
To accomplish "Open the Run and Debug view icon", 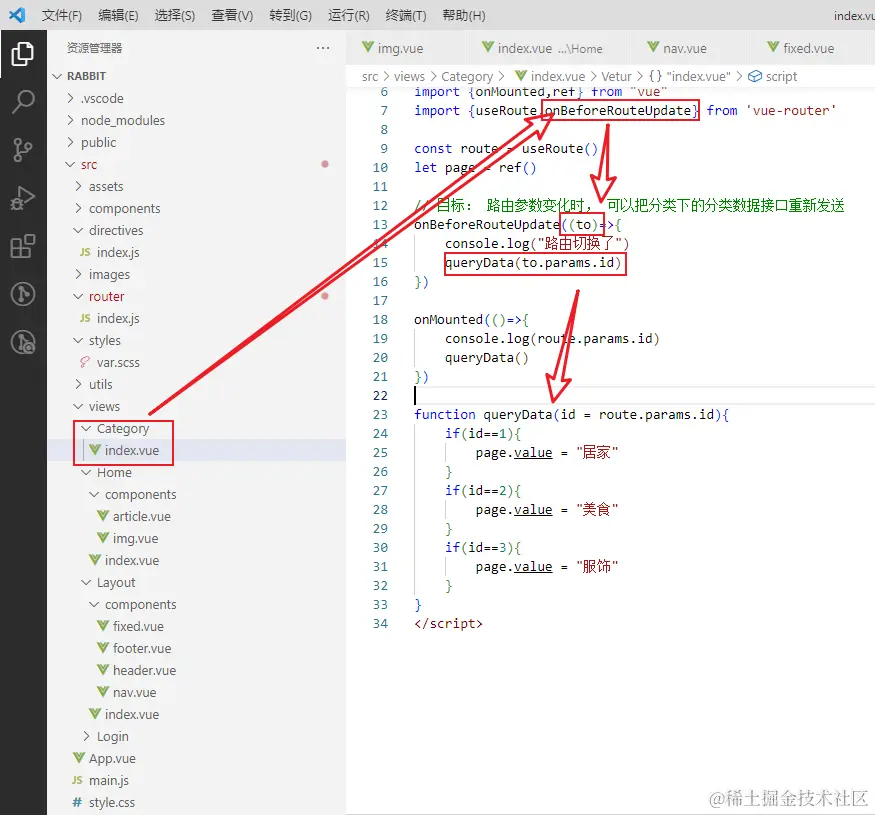I will tap(23, 198).
